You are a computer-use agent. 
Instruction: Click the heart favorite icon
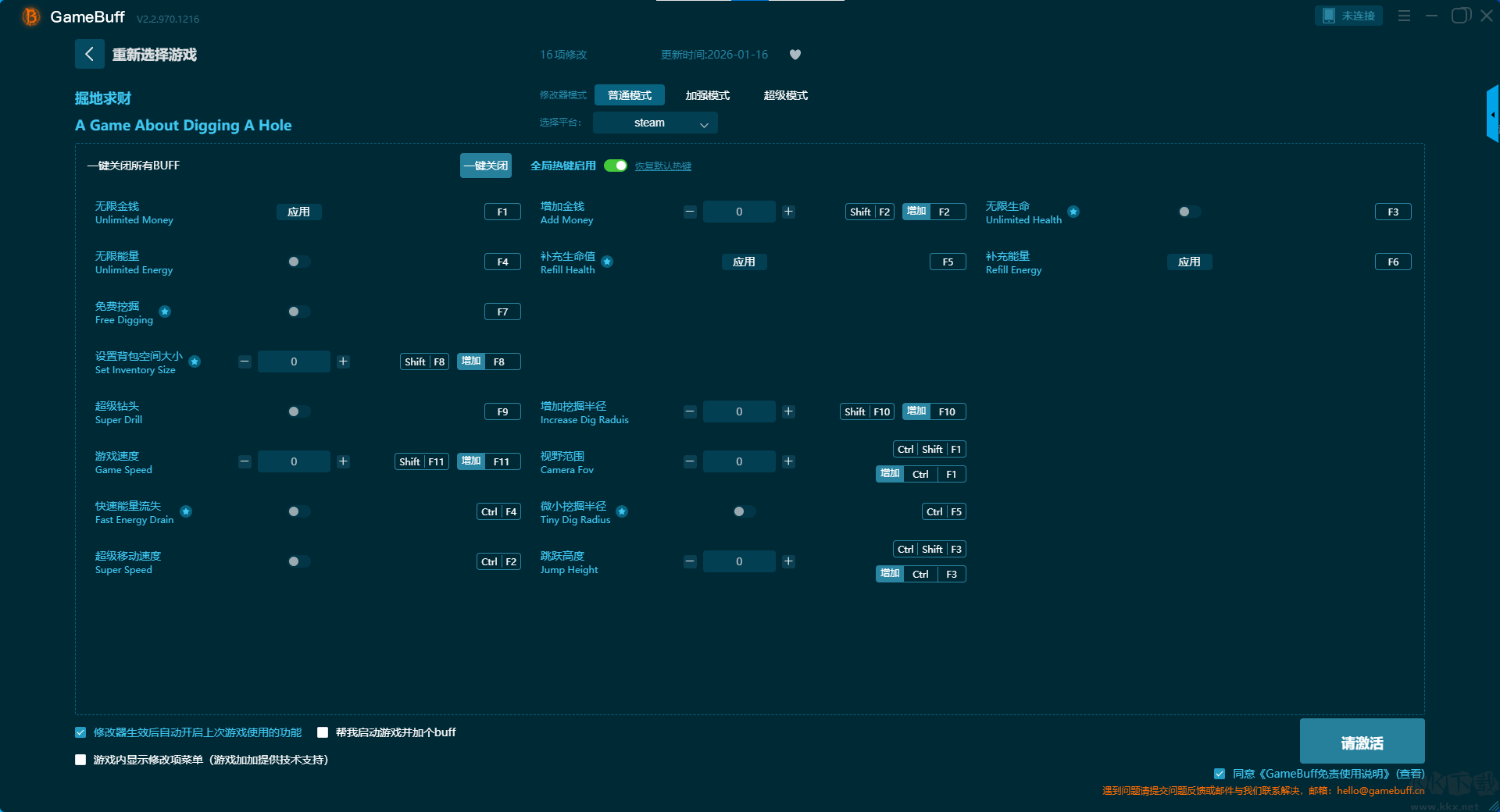click(795, 55)
